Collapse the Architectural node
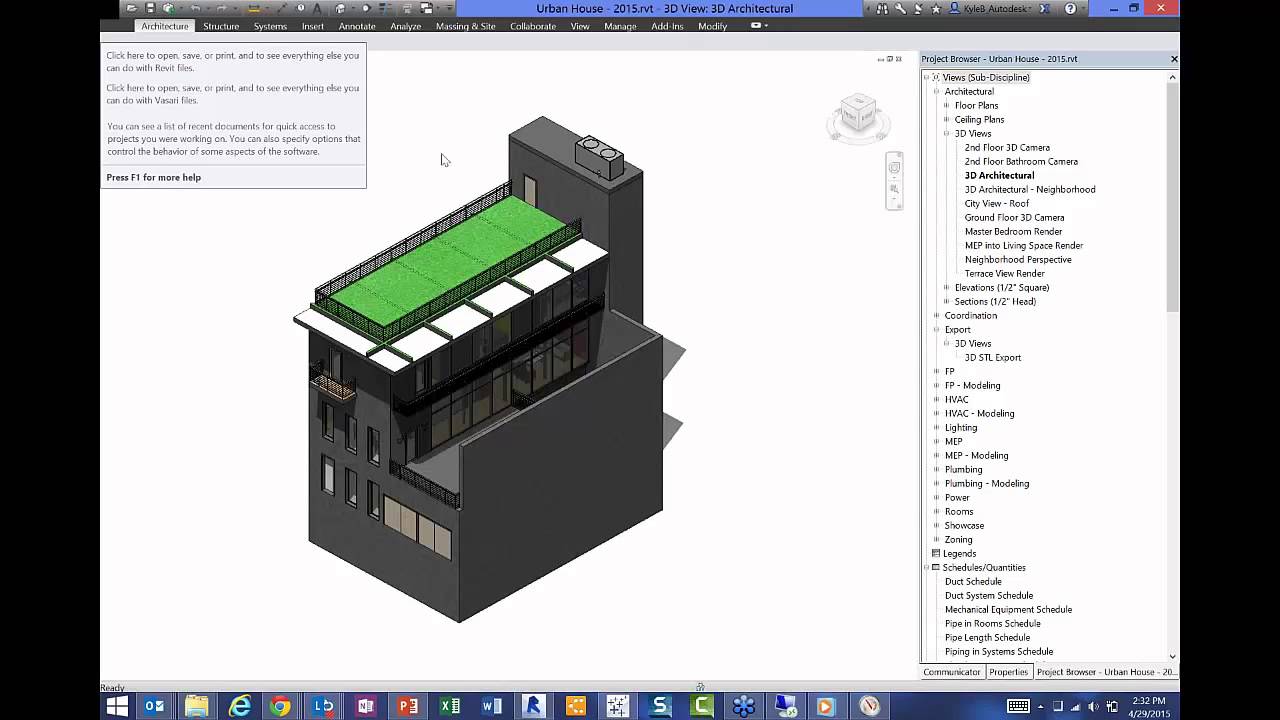 pyautogui.click(x=937, y=91)
